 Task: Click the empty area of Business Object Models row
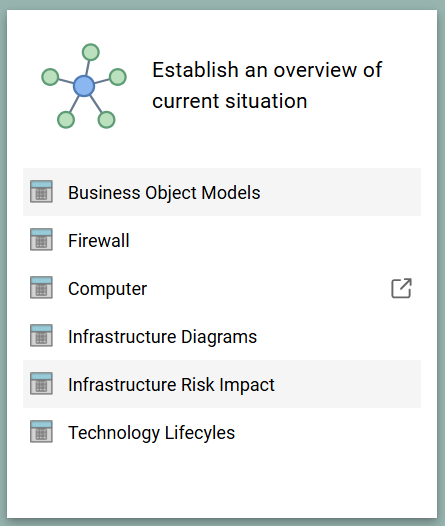[x=340, y=192]
